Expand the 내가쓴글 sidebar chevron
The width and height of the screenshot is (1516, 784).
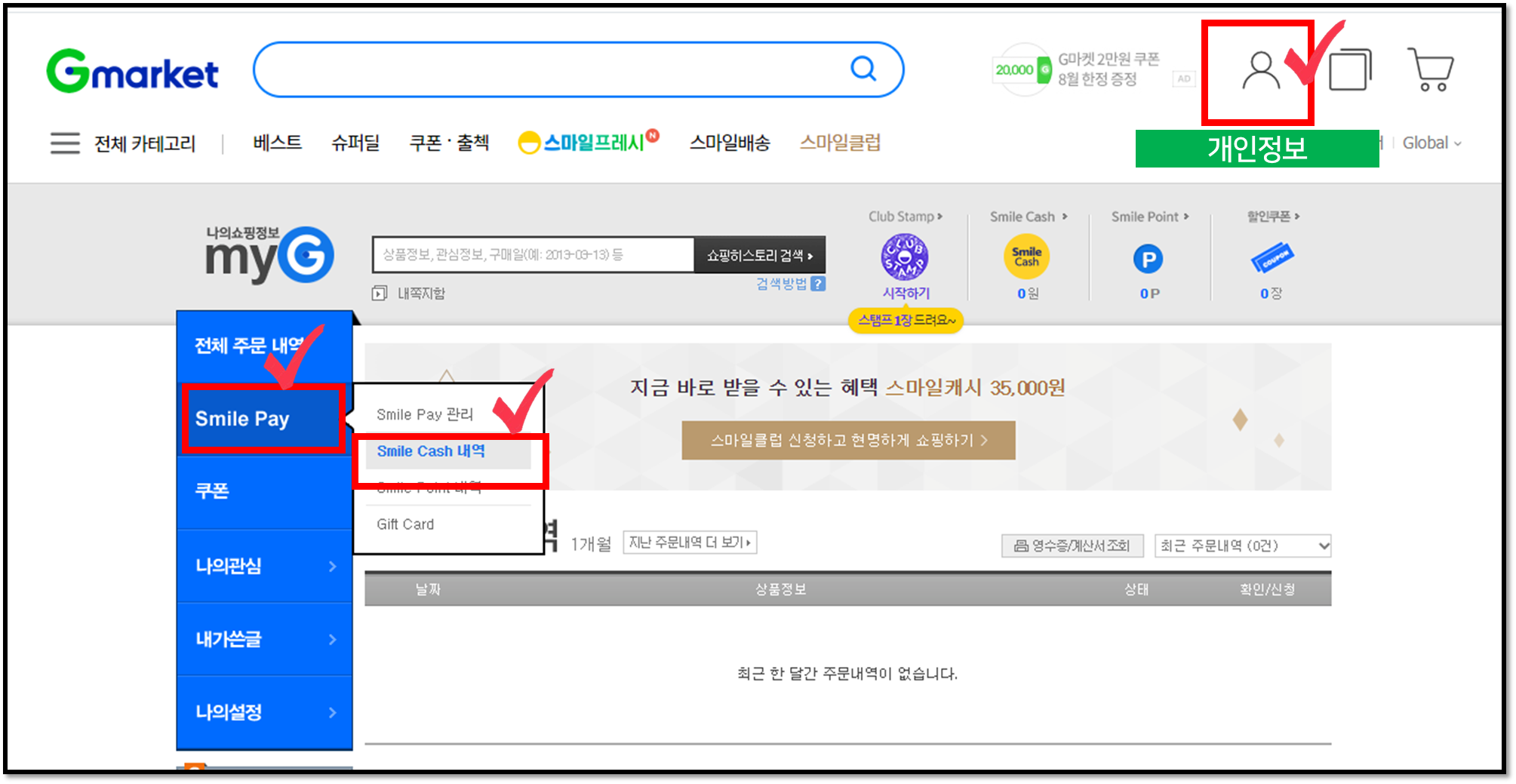coord(333,639)
